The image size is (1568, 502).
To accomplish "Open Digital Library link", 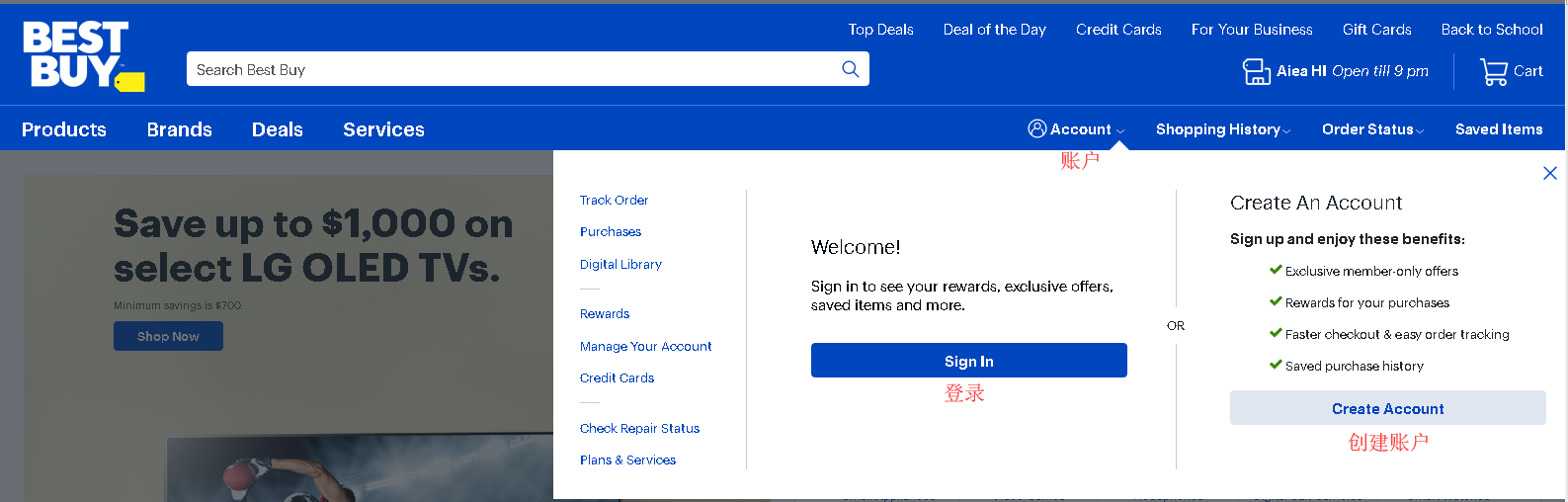I will click(x=620, y=265).
